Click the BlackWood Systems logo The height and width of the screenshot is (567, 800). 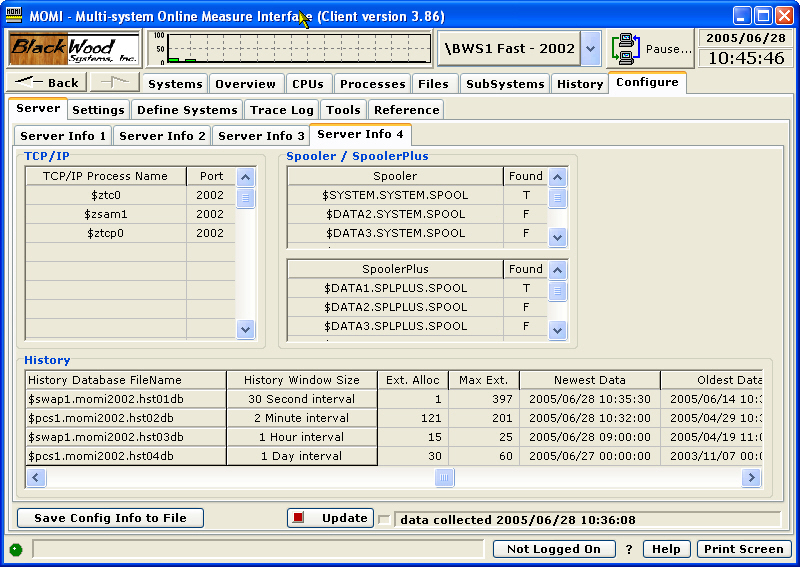point(74,48)
